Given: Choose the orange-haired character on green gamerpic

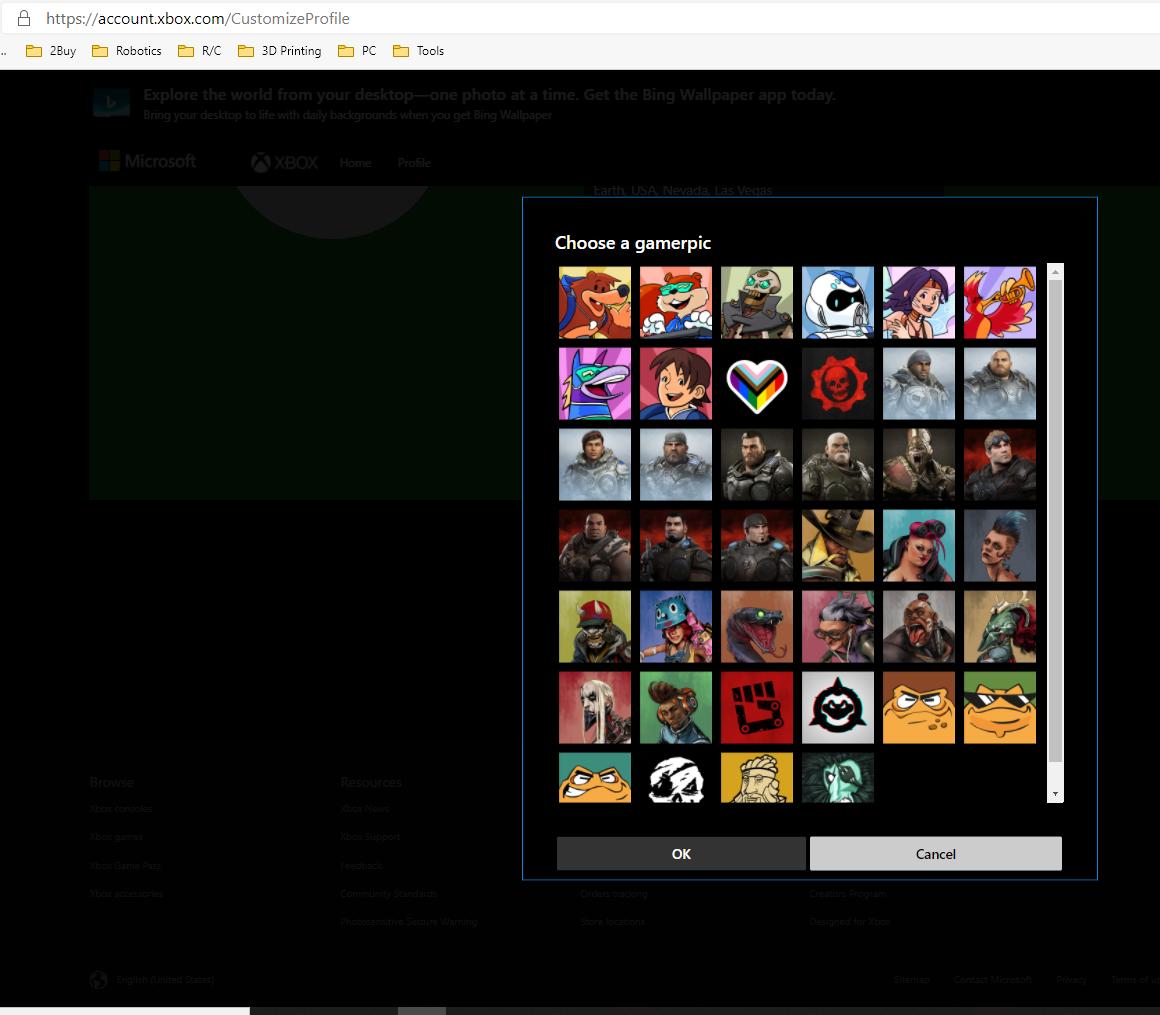Looking at the screenshot, I should point(675,707).
